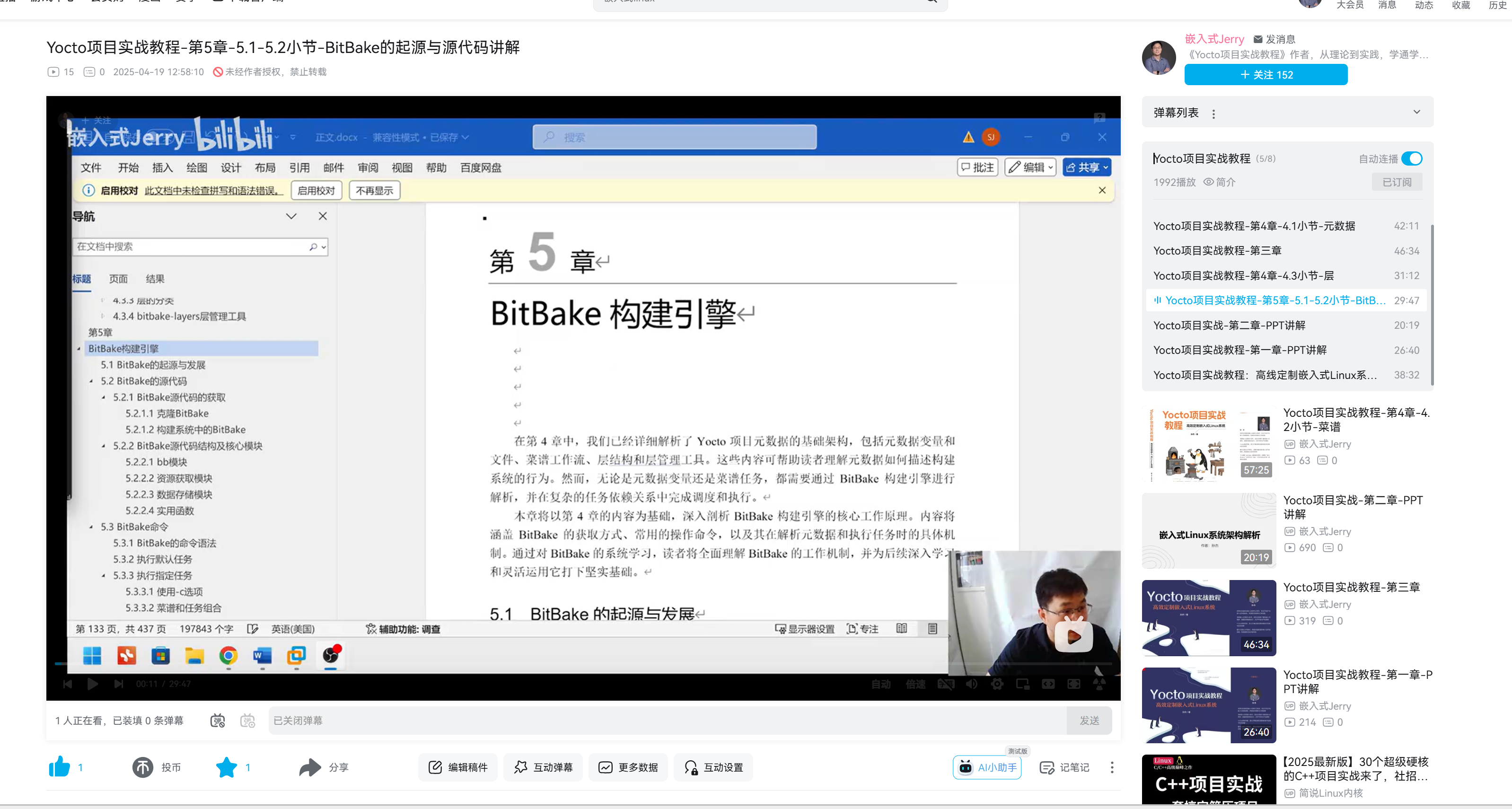
Task: Toggle danmaku display switch below player
Action: click(218, 721)
